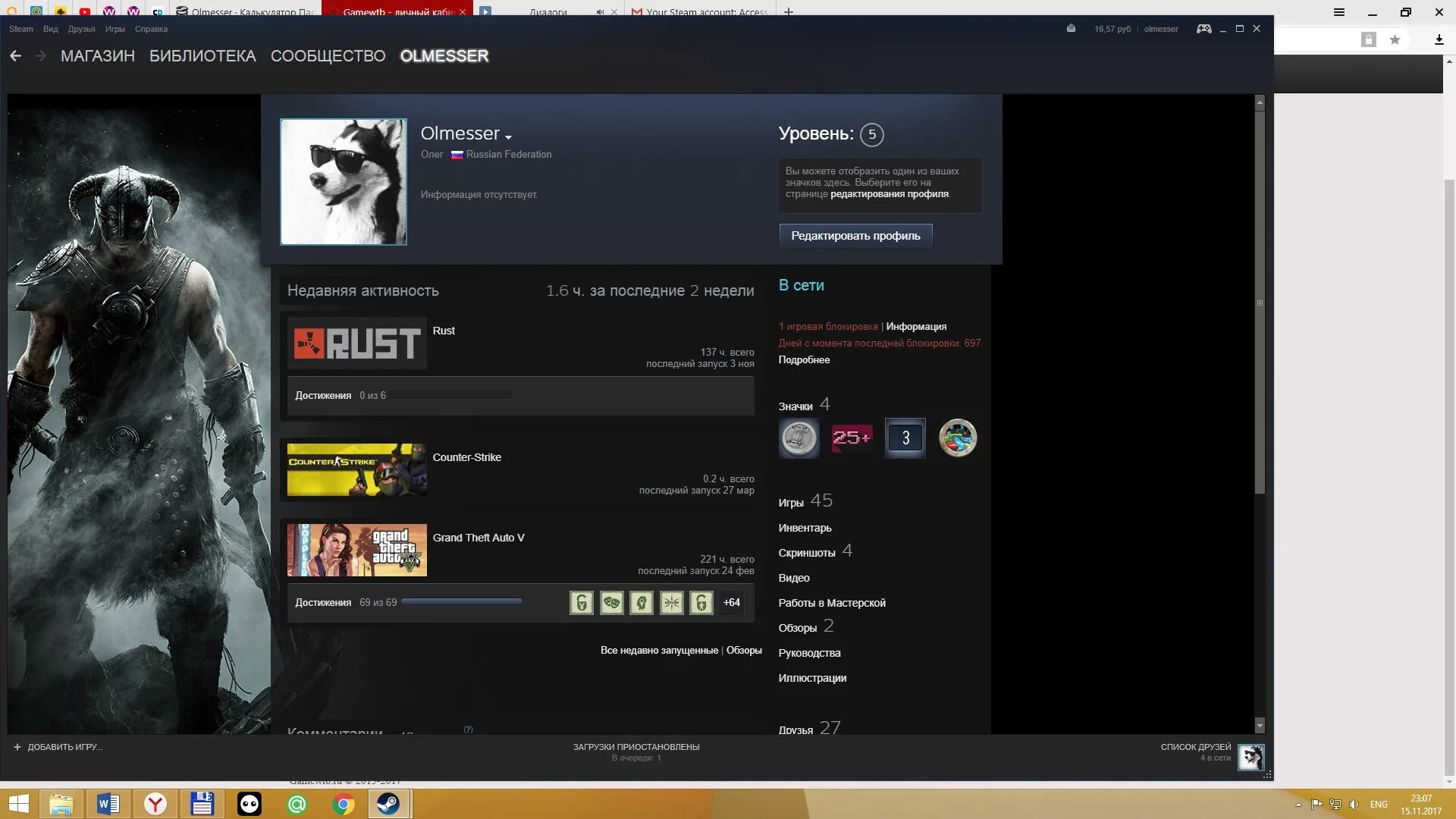Viewport: 1456px width, 819px height.
Task: Open МАГАЗИН menu tab
Action: point(97,55)
